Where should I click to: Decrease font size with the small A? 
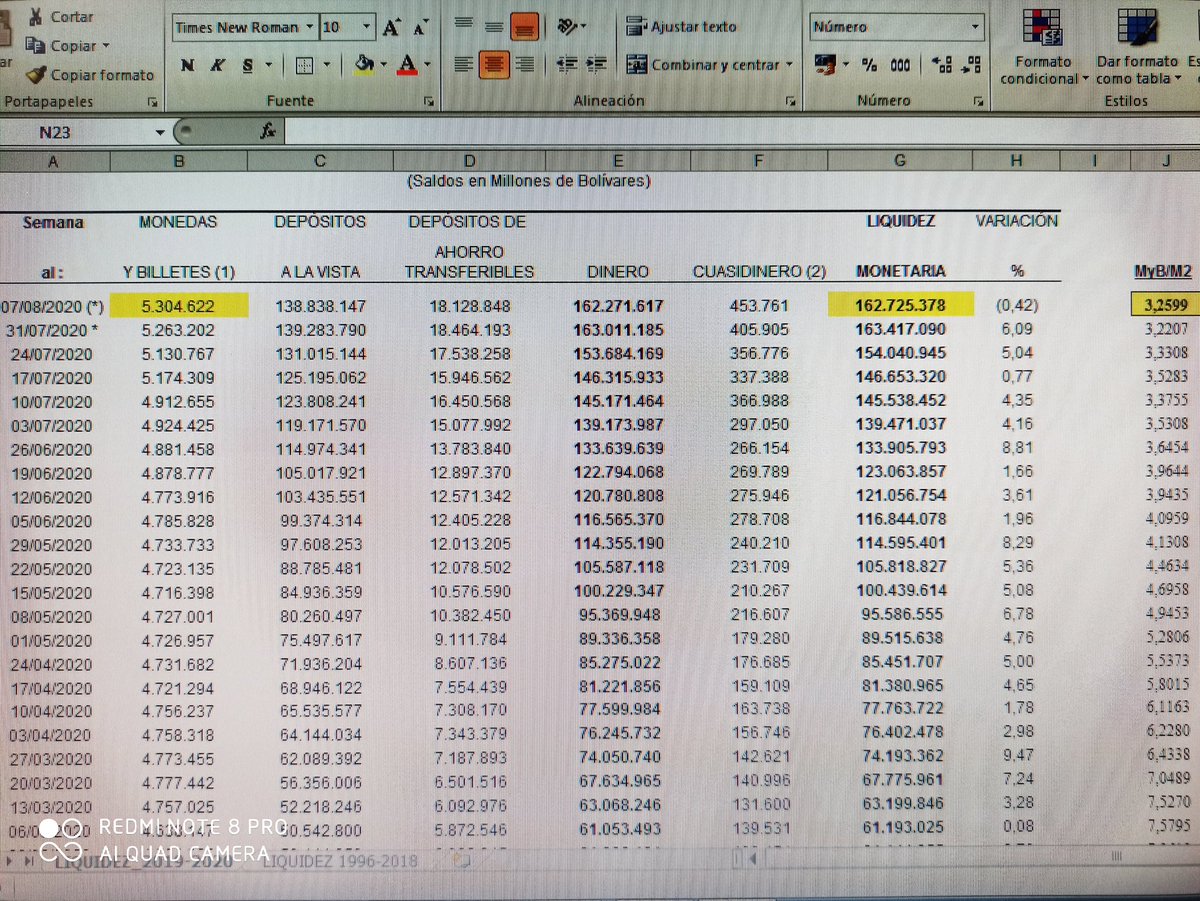420,29
